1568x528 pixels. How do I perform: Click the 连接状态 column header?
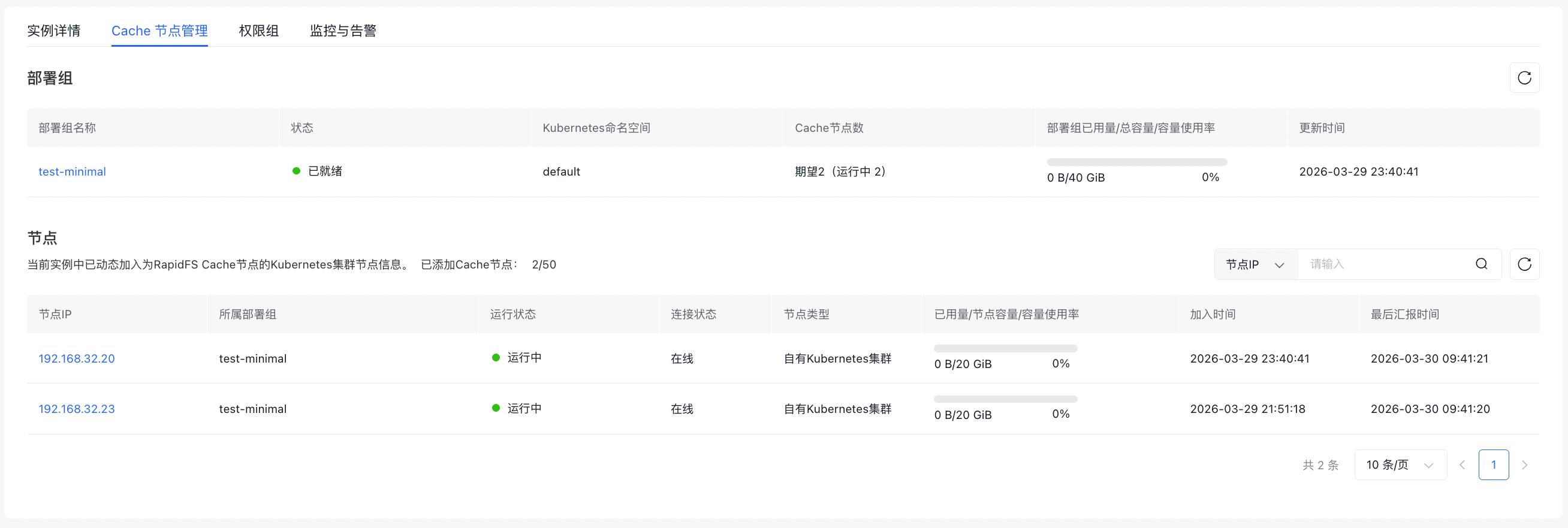coord(693,315)
